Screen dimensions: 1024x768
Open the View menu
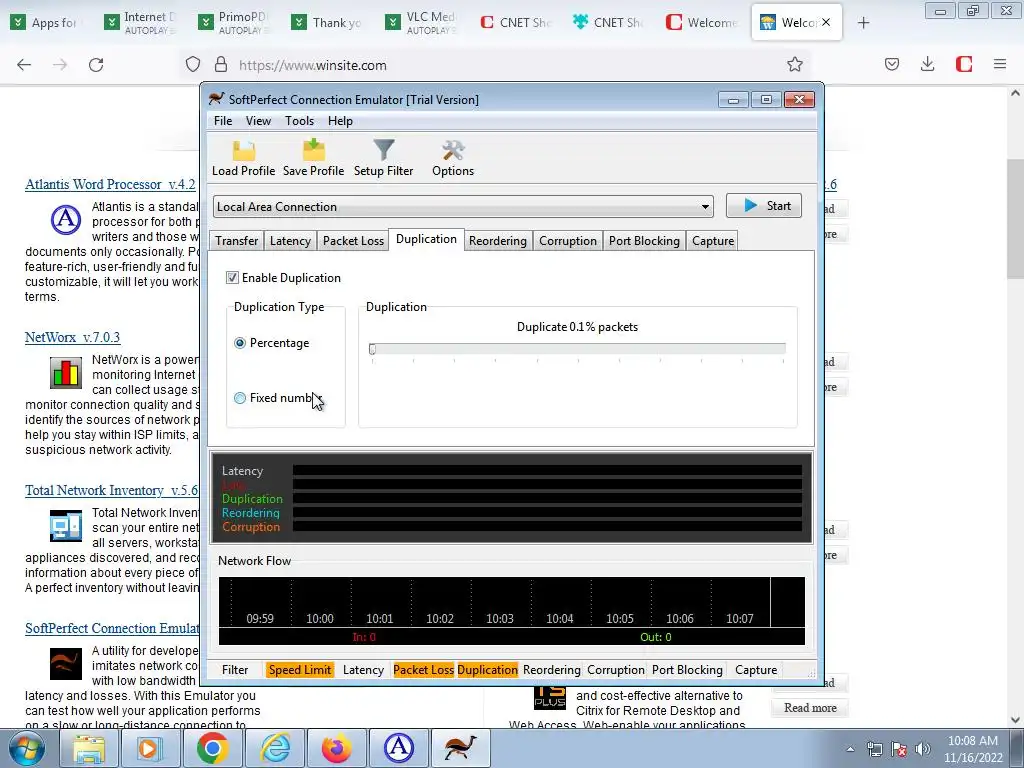click(258, 121)
